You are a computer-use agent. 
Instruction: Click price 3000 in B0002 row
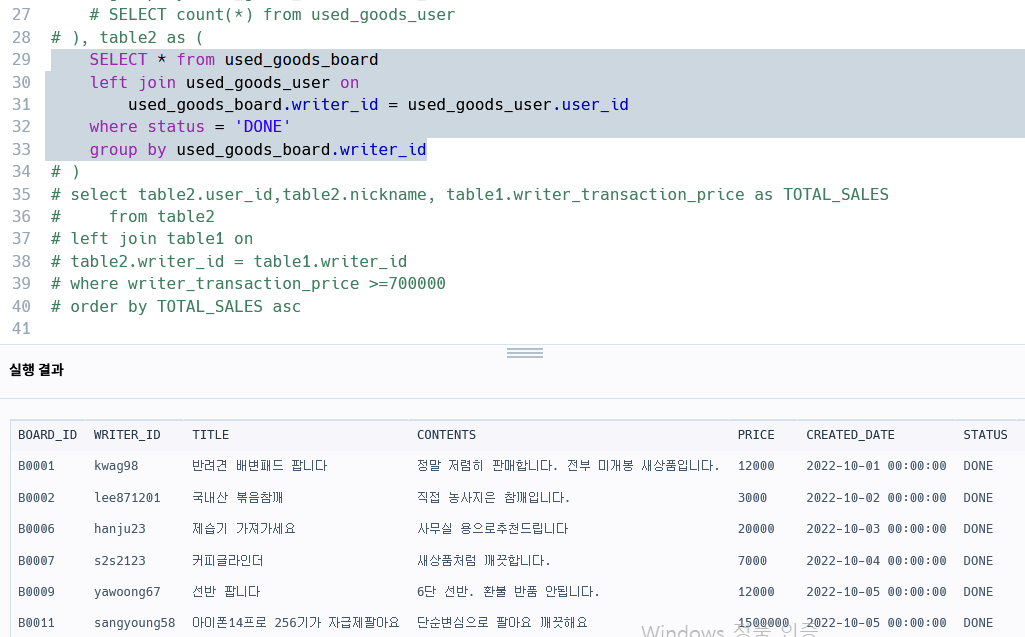(x=752, y=498)
